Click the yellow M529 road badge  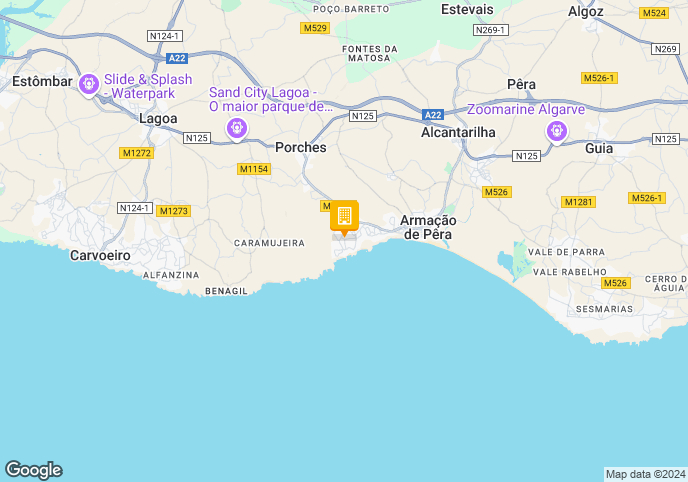pos(315,28)
